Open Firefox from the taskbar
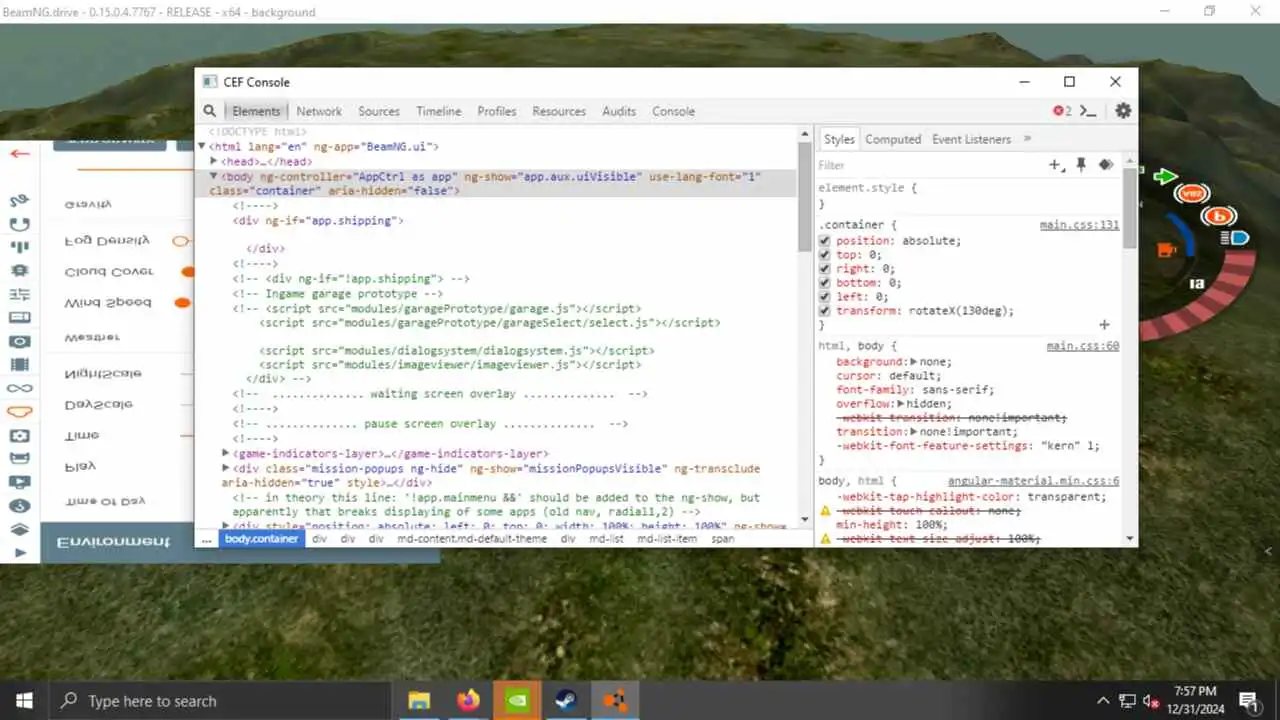The image size is (1280, 720). coord(467,700)
